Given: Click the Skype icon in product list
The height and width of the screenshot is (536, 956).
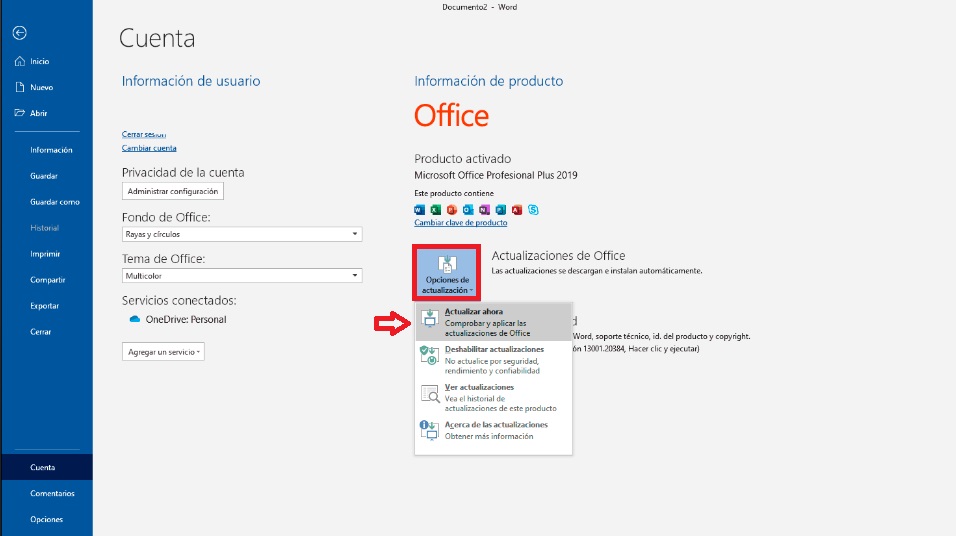Looking at the screenshot, I should coord(534,210).
